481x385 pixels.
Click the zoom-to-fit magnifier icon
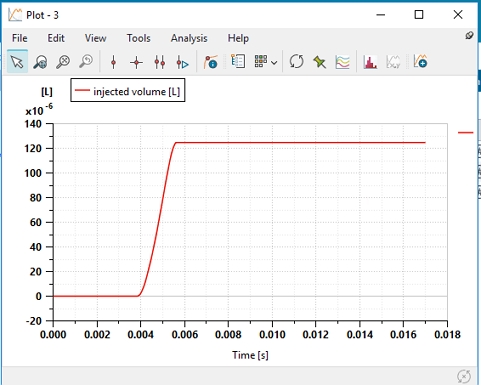[x=63, y=62]
